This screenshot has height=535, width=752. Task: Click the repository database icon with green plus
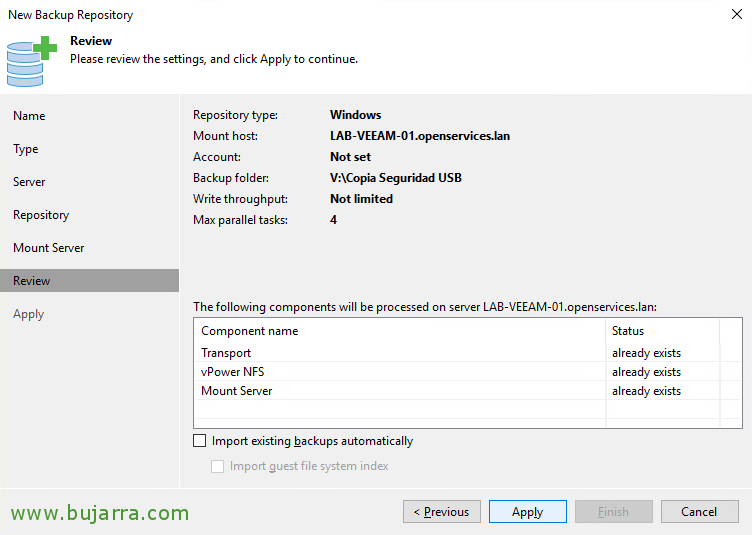click(x=32, y=61)
